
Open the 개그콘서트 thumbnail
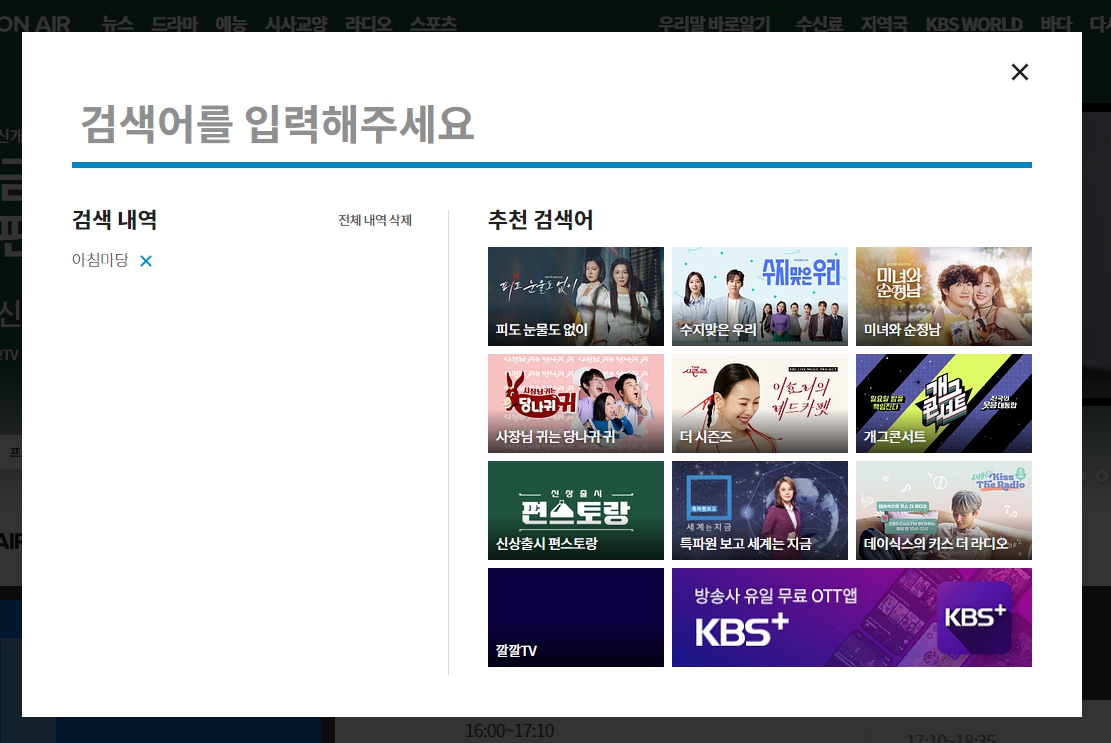point(944,403)
